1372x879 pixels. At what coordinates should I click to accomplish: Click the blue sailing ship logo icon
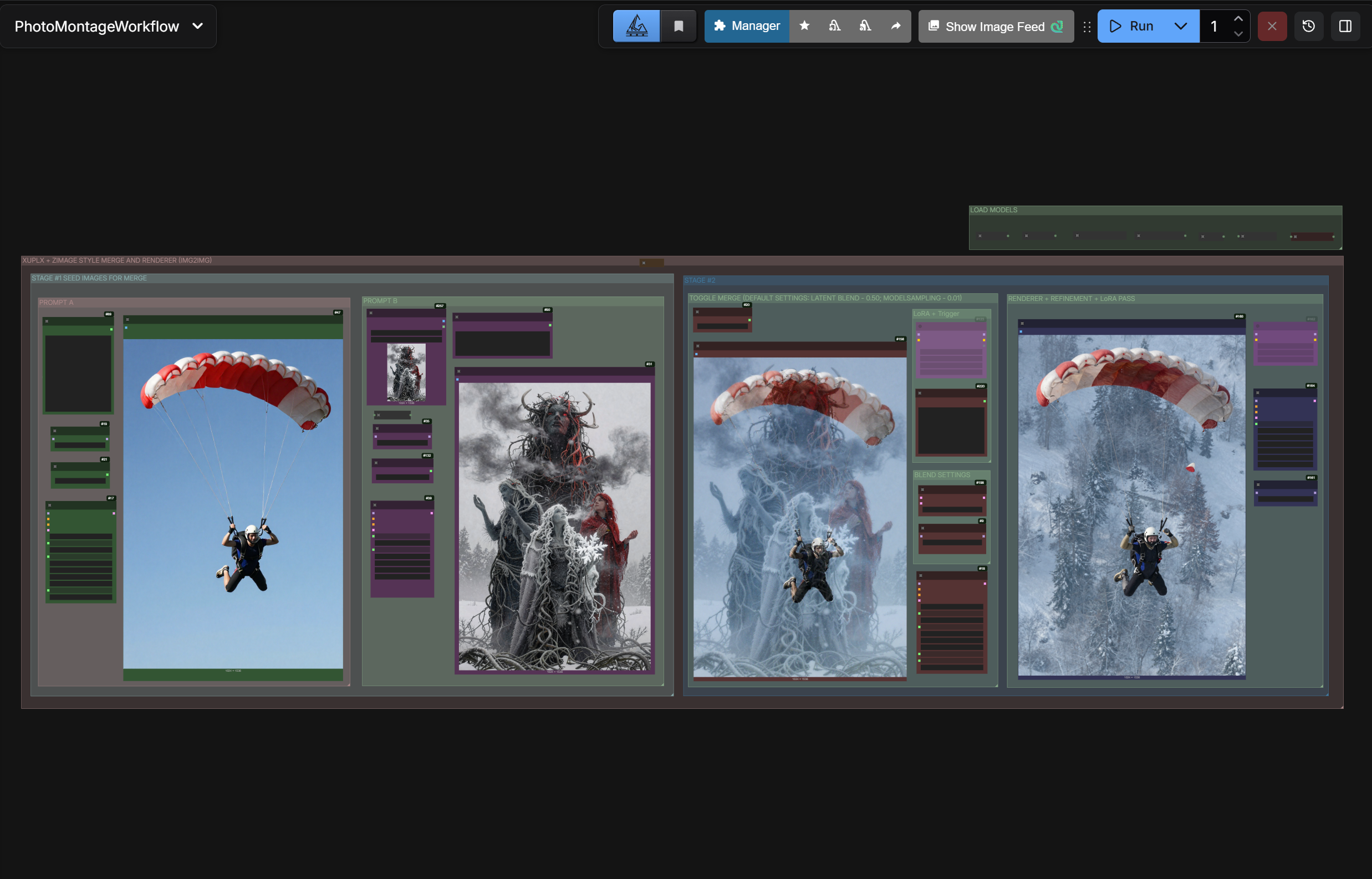pos(636,26)
